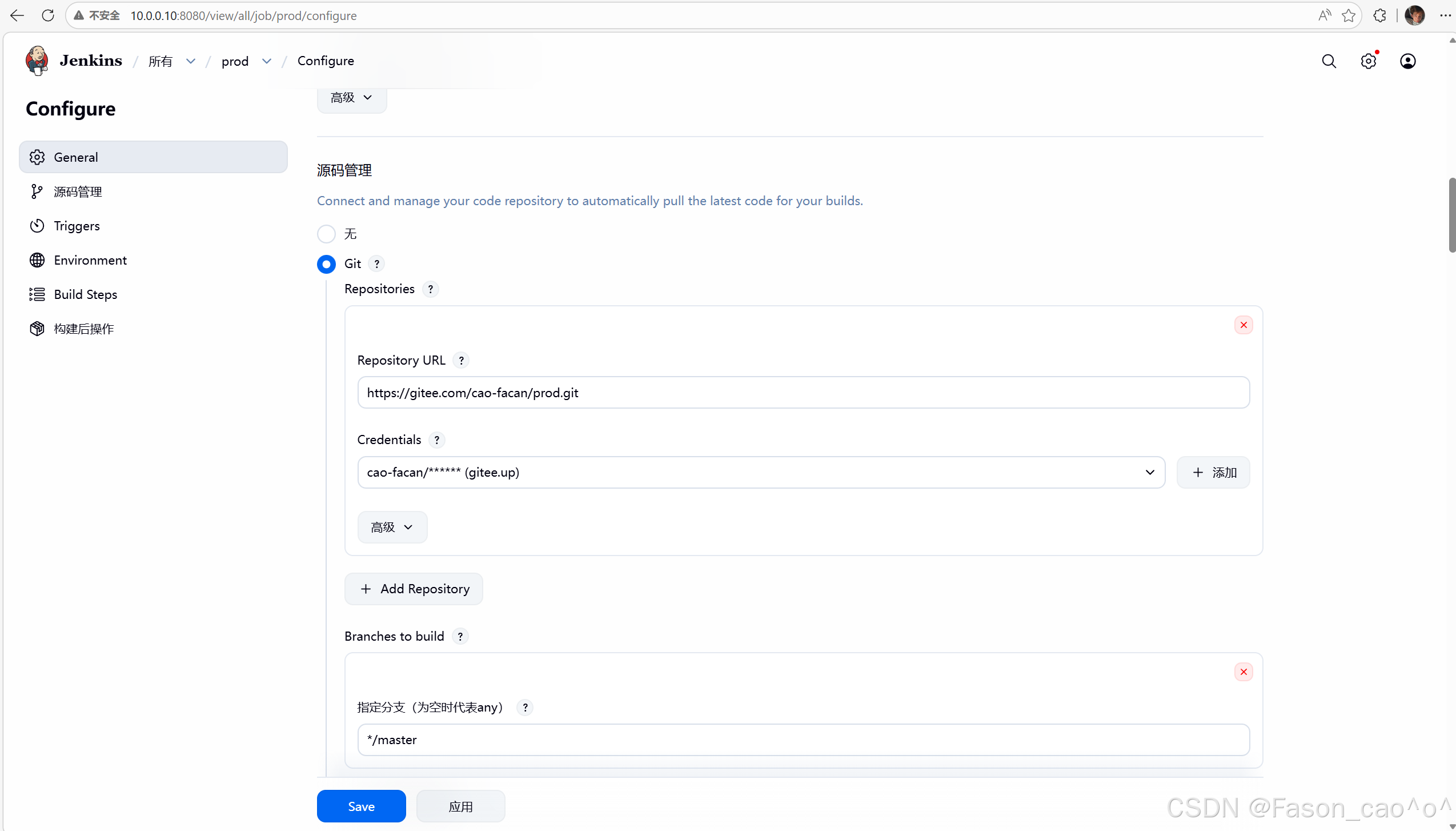Click the help icon beside Credentials
This screenshot has height=831, width=1456.
[x=436, y=440]
